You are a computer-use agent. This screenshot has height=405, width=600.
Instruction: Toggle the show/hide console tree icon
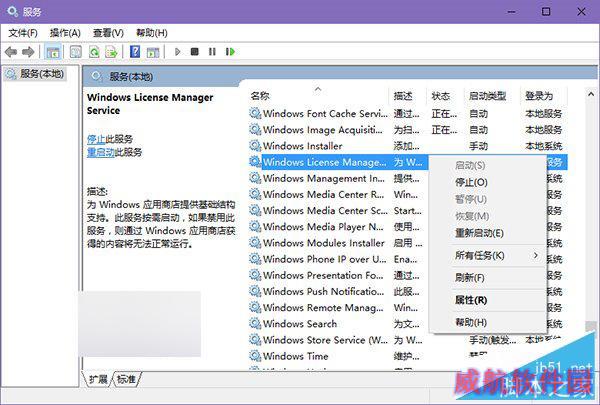pyautogui.click(x=52, y=52)
